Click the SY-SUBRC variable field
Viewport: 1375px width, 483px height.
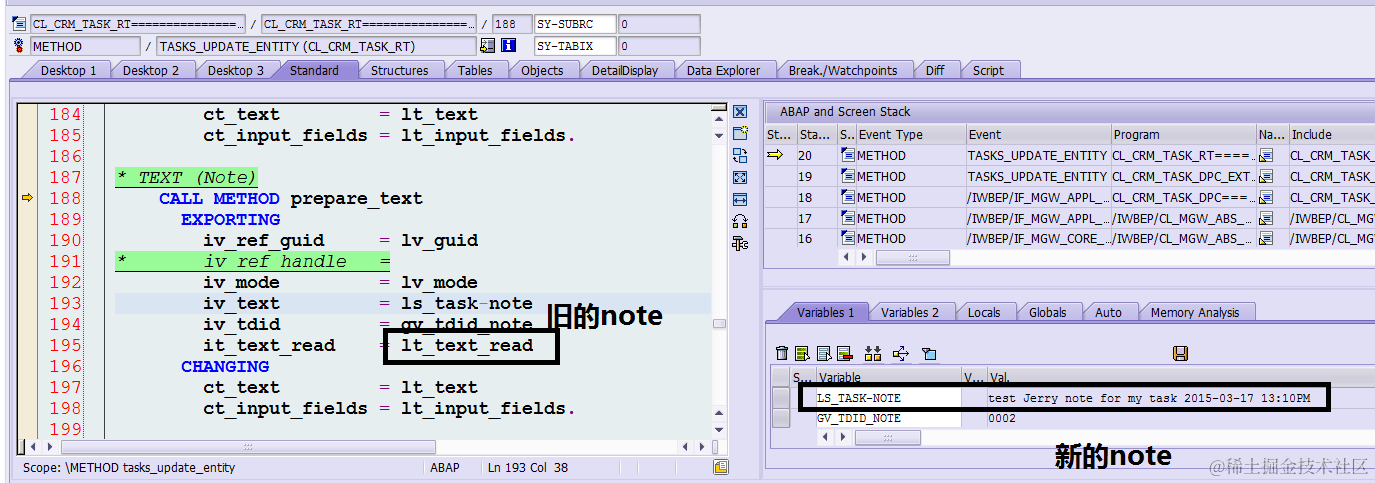[x=573, y=24]
